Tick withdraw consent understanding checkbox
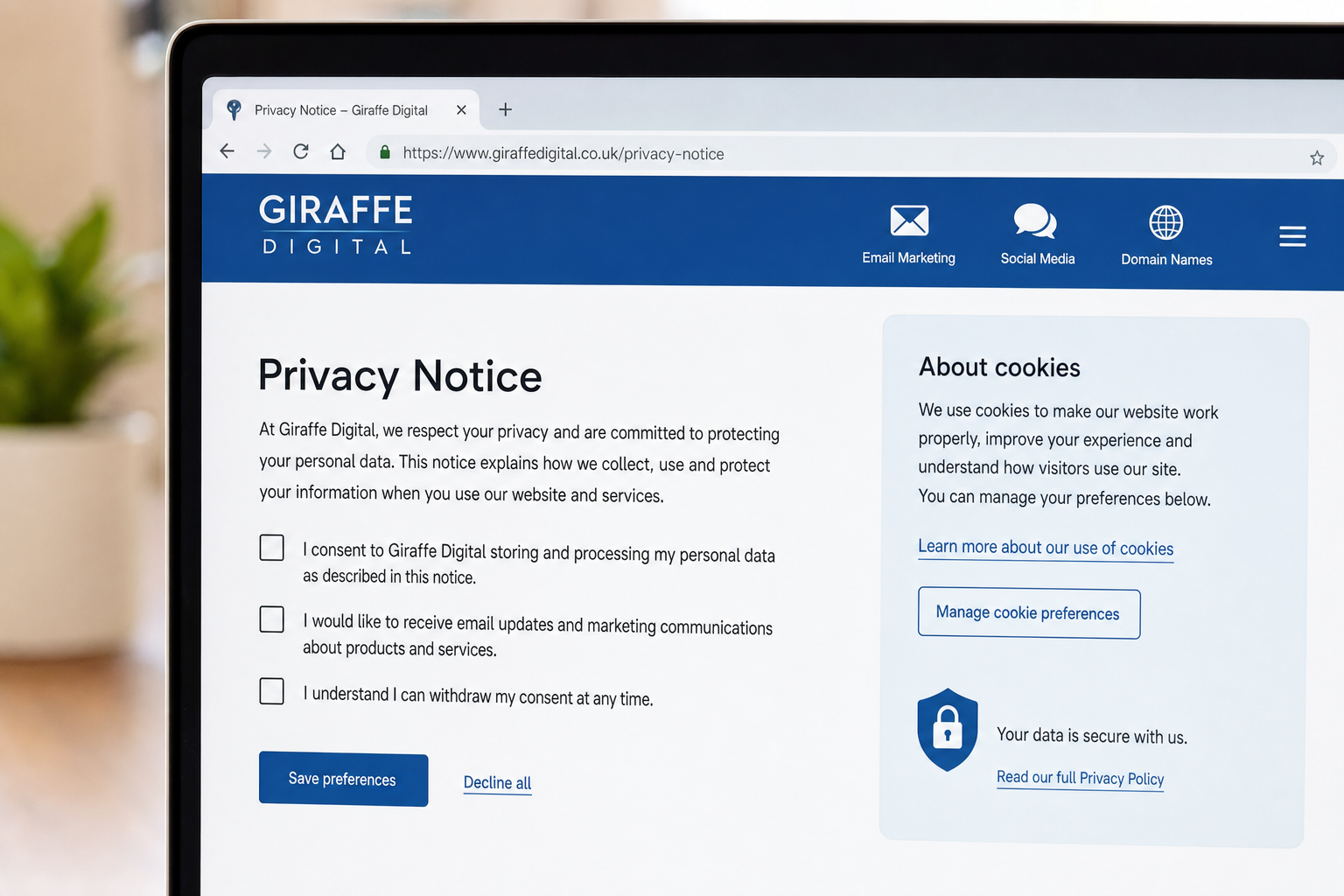Screen dimensions: 1344x896 pyautogui.click(x=272, y=691)
